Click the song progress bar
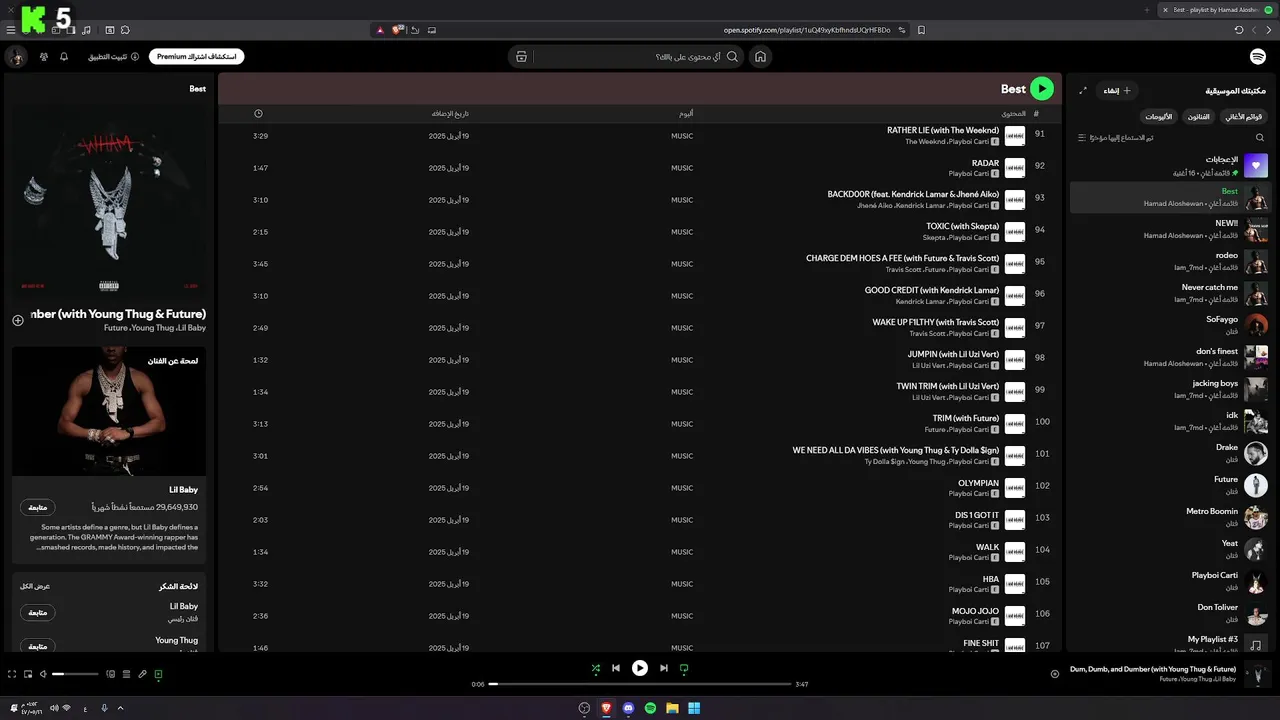 [640, 684]
